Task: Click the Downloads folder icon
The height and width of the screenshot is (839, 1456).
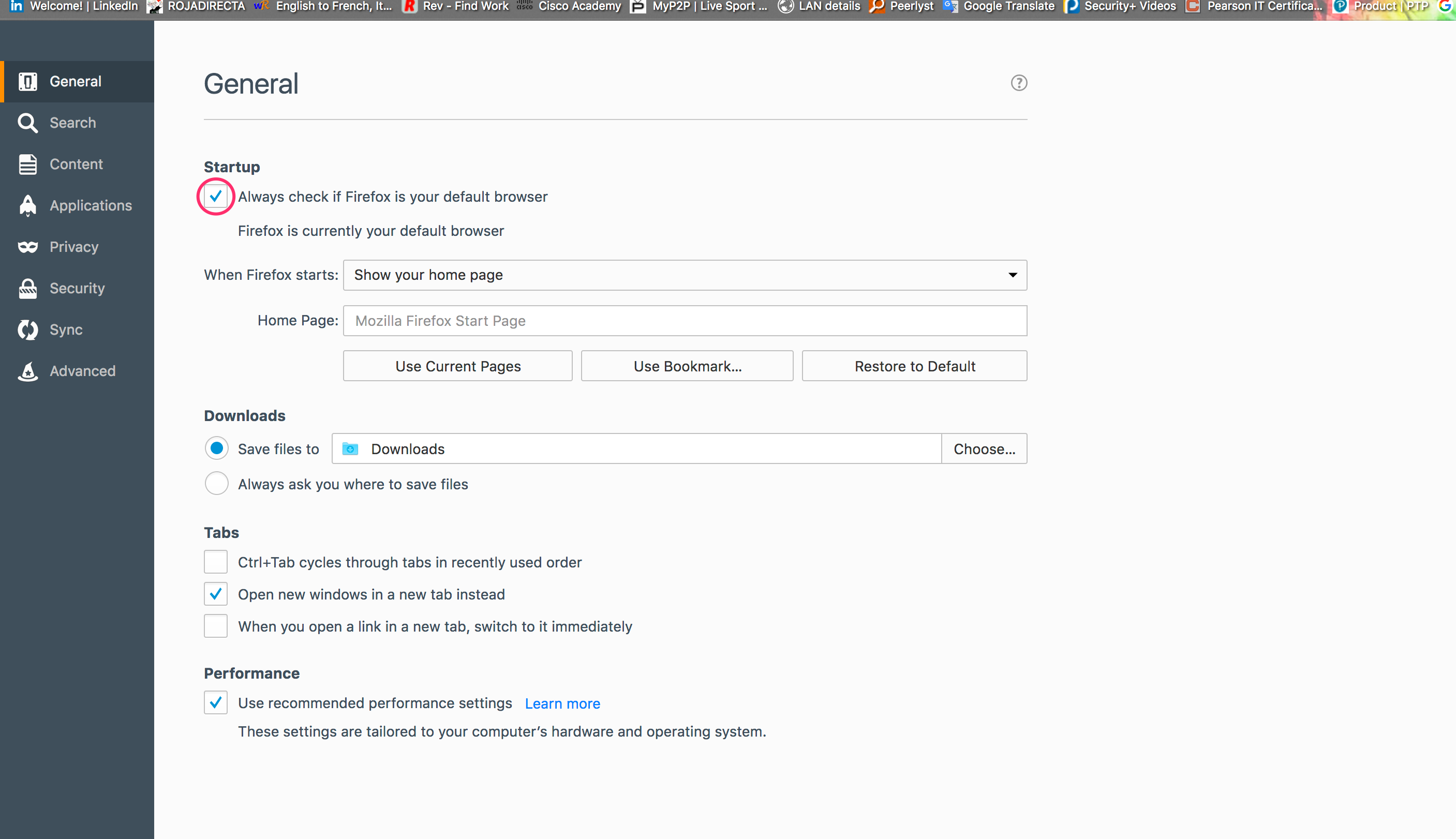Action: (350, 448)
